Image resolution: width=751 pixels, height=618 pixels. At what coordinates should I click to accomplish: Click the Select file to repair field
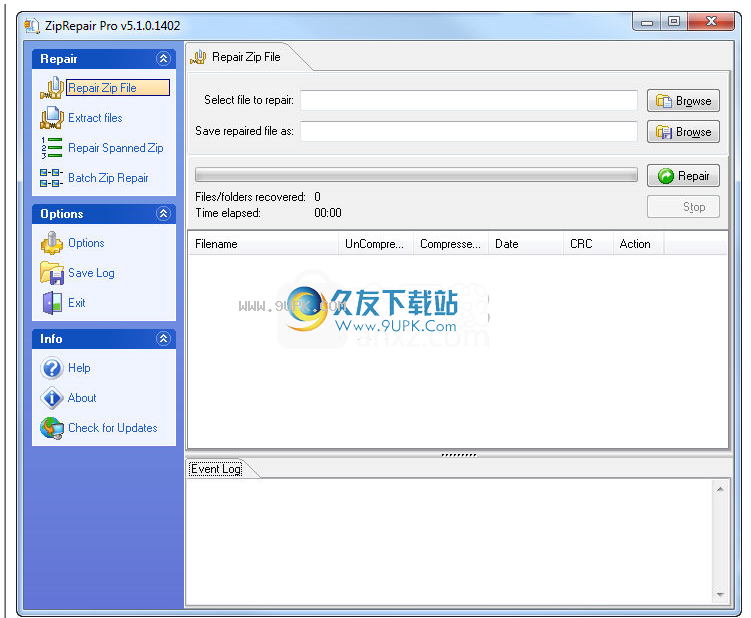468,101
